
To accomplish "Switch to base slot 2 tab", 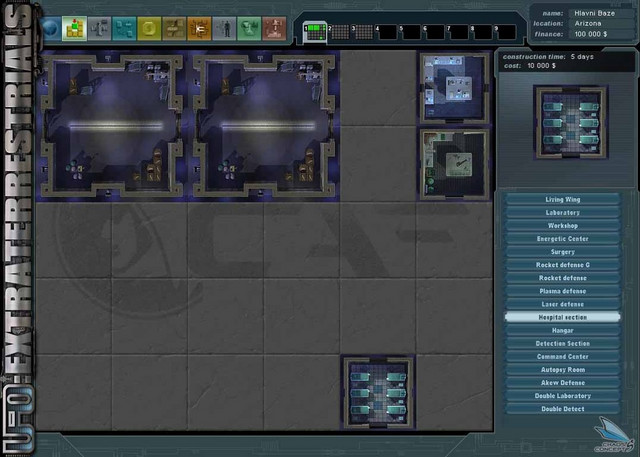I will [x=343, y=32].
